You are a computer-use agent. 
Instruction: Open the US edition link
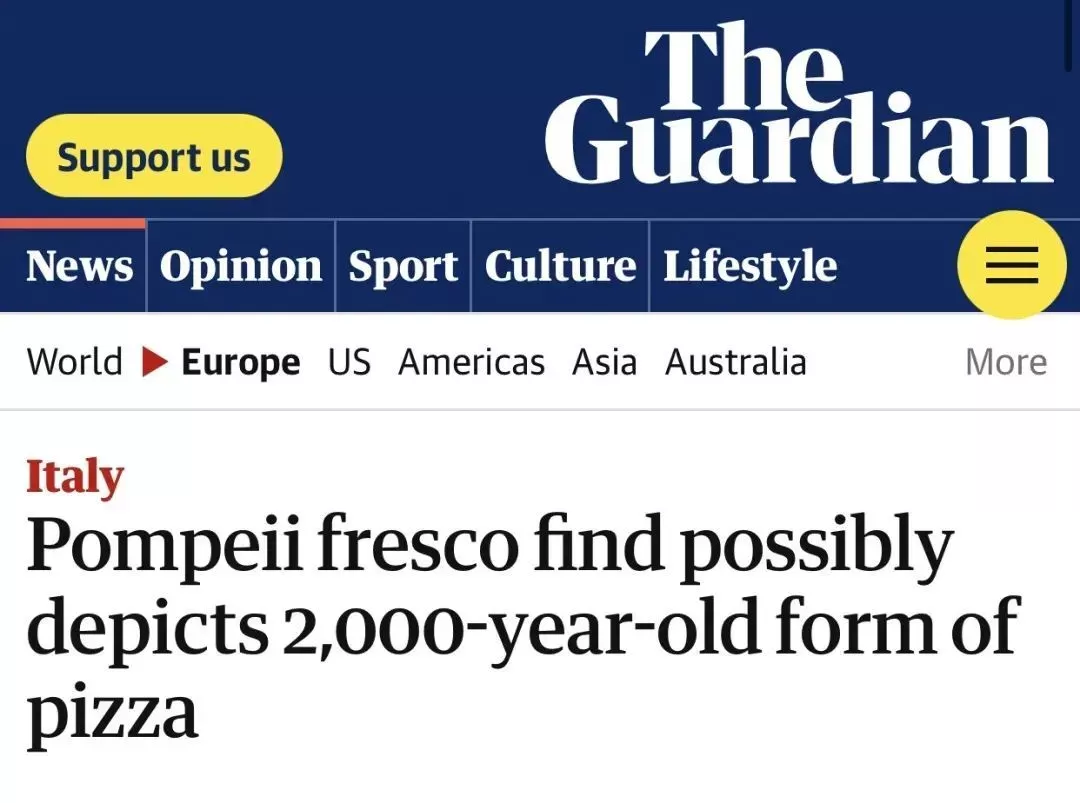tap(349, 362)
